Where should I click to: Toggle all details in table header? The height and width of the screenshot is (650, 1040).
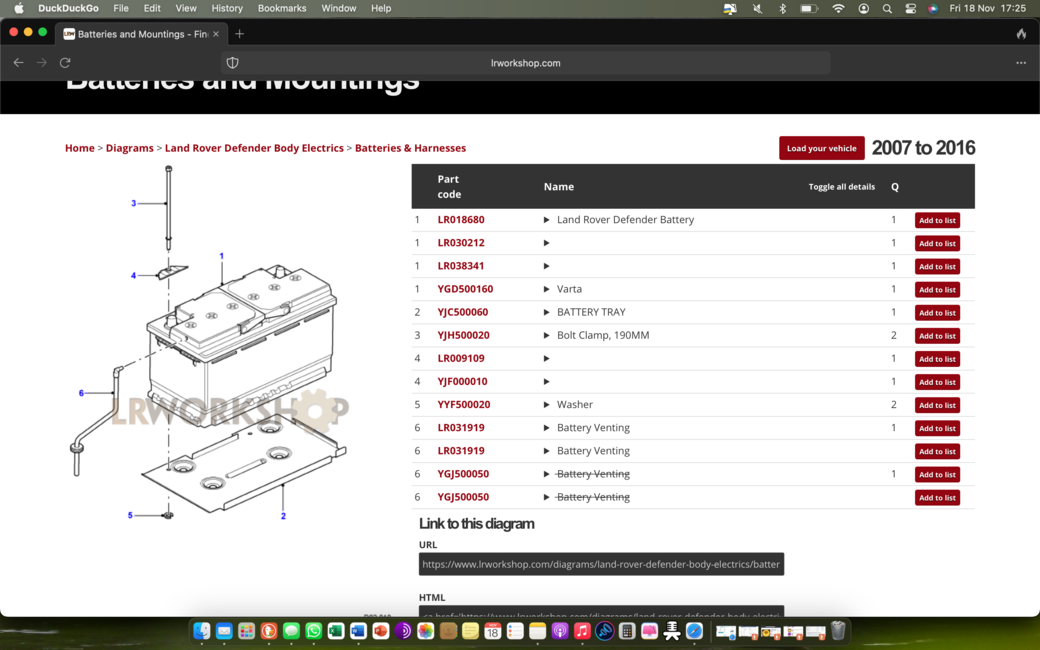841,187
